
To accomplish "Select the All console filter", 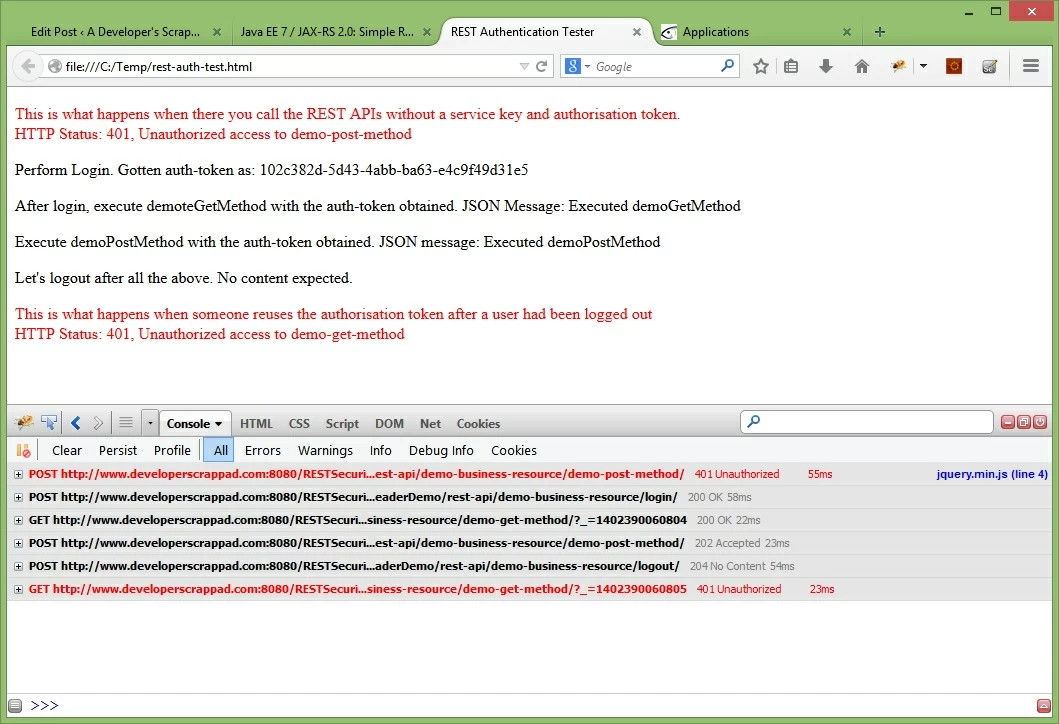I will coord(221,450).
